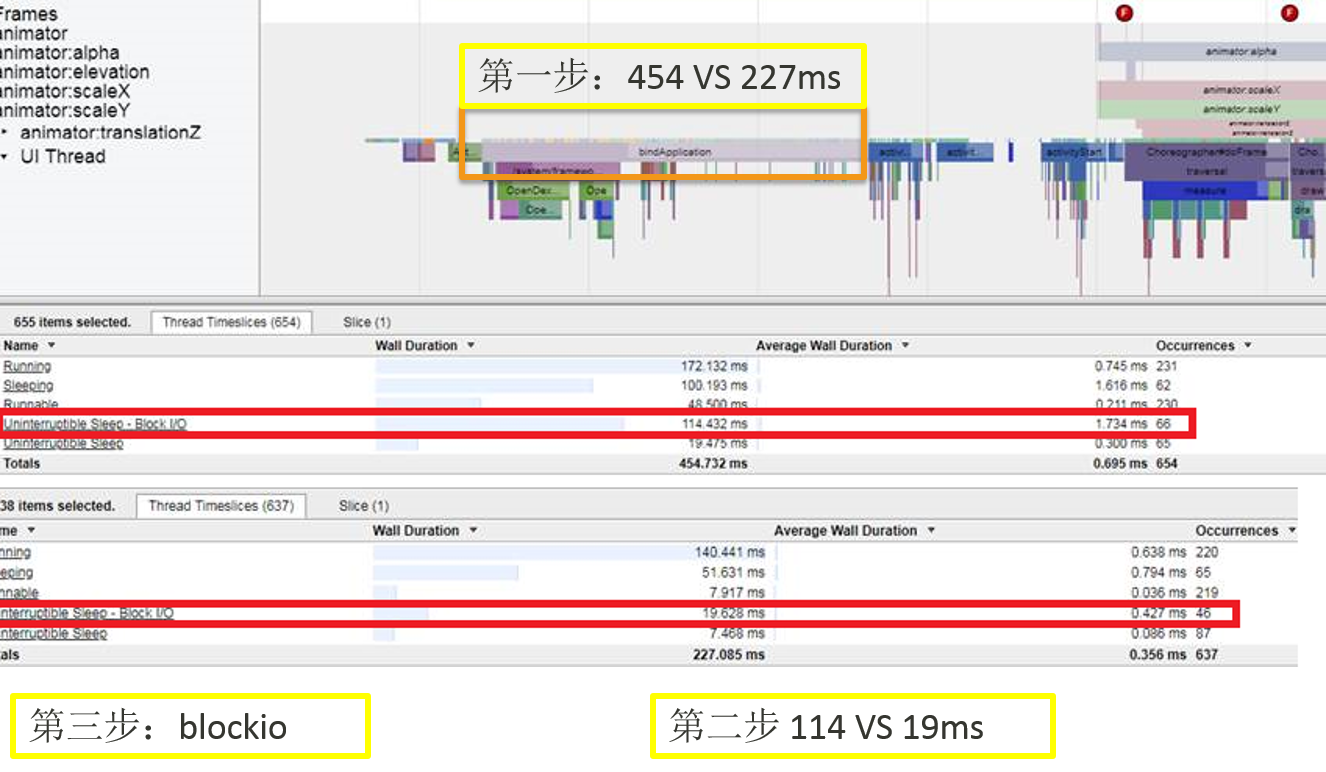This screenshot has width=1326, height=772.
Task: Open Uninterruptible Sleep link with 7.468 ms
Action: click(x=53, y=633)
